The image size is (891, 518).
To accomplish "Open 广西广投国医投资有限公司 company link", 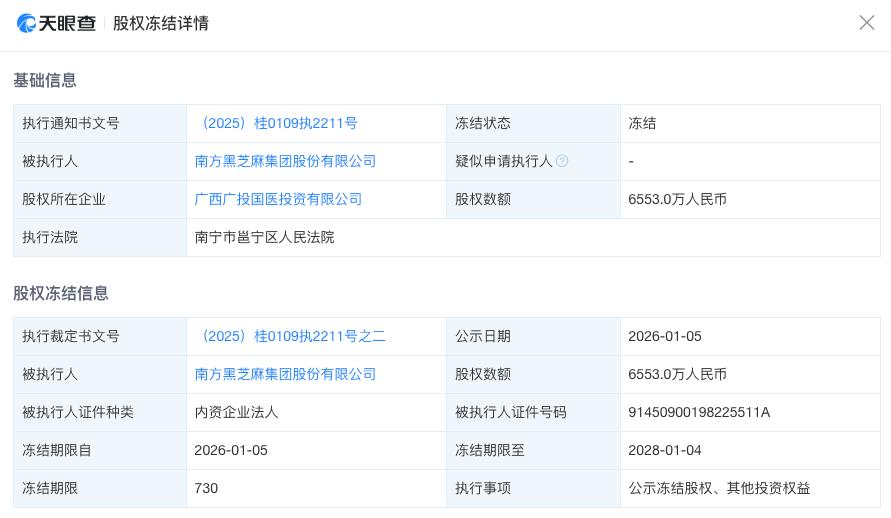I will [x=278, y=199].
